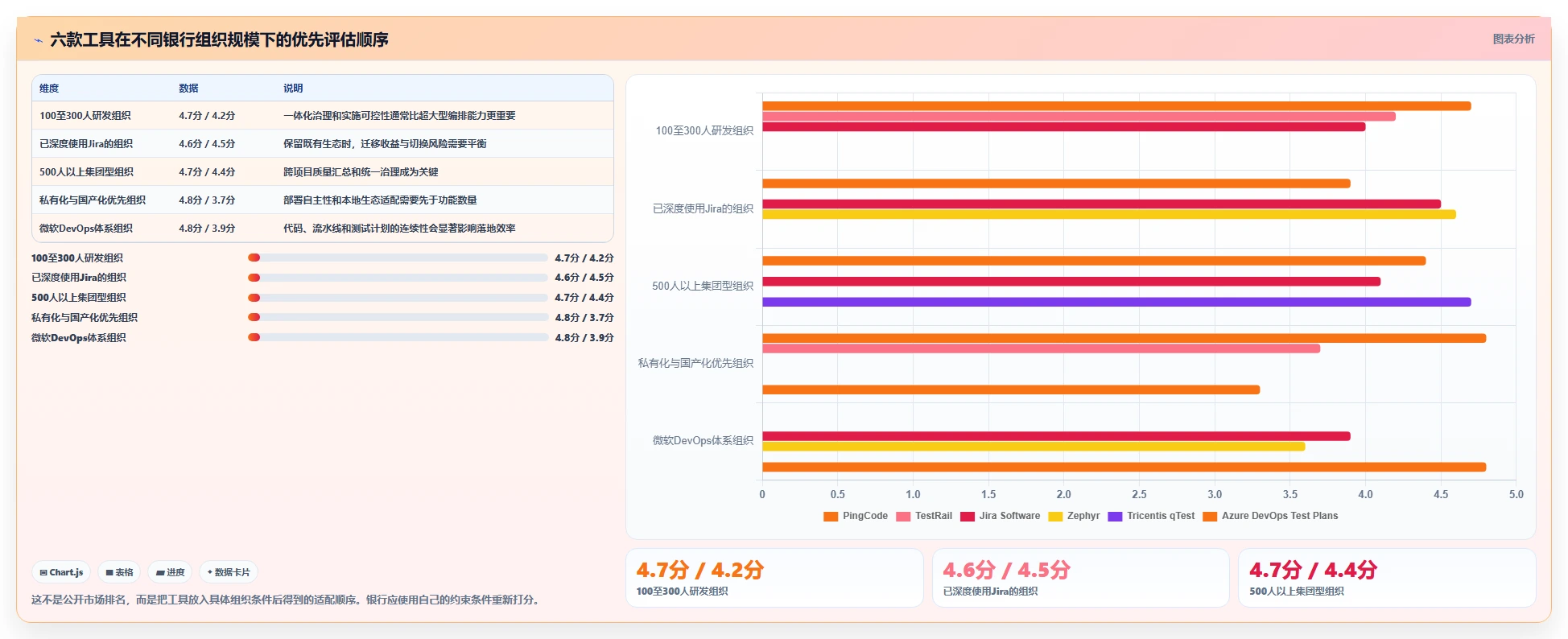Click pink TestRail bar in 100至300人 group
Screen dimensions: 1568x639
(x=1079, y=117)
